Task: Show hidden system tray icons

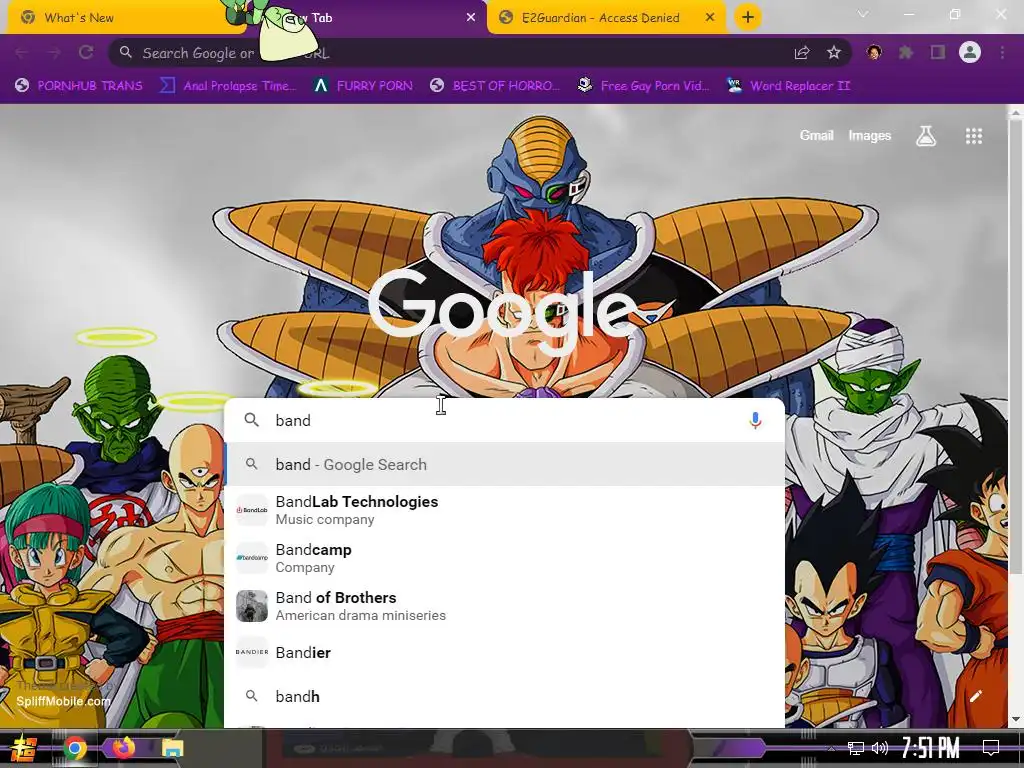Action: (x=831, y=748)
